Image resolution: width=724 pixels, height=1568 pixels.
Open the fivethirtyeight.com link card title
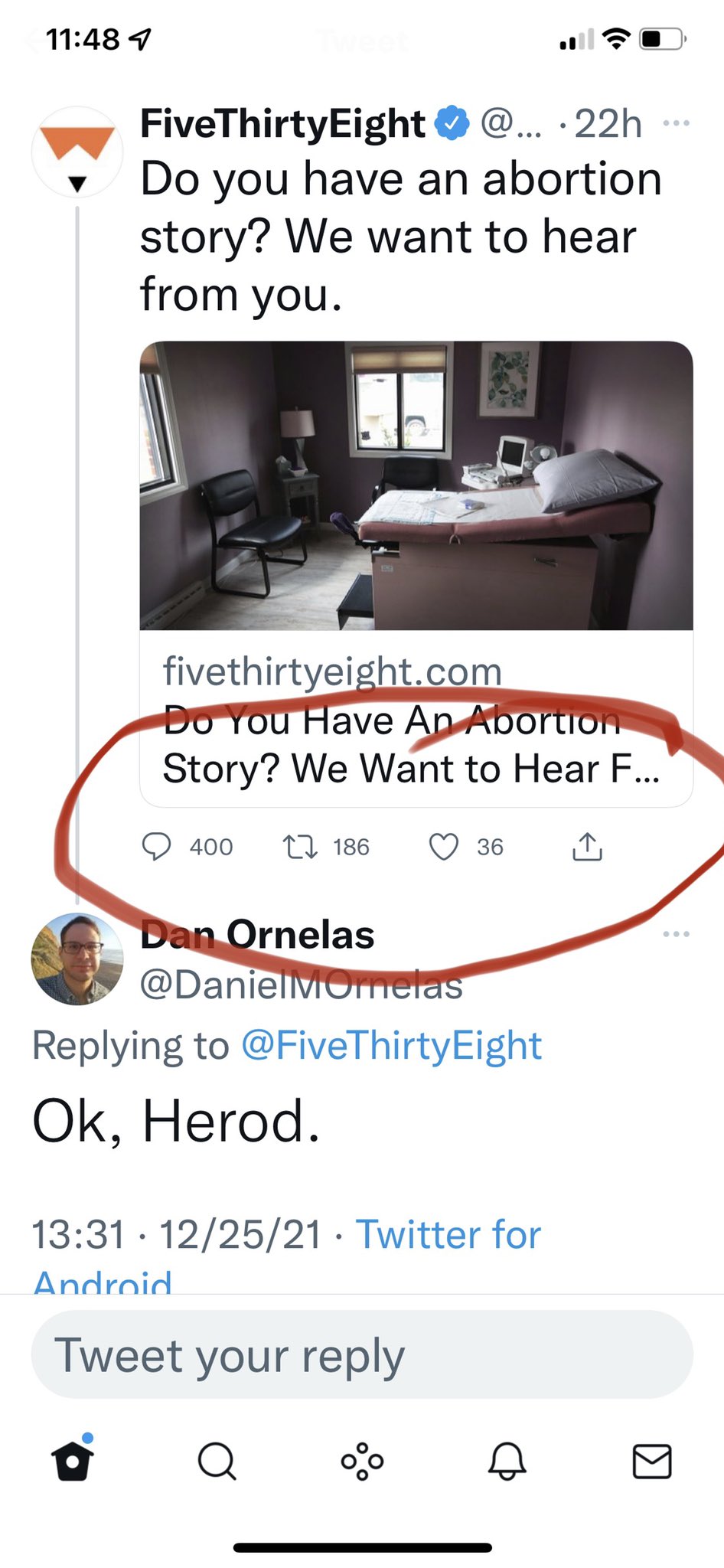coord(410,745)
